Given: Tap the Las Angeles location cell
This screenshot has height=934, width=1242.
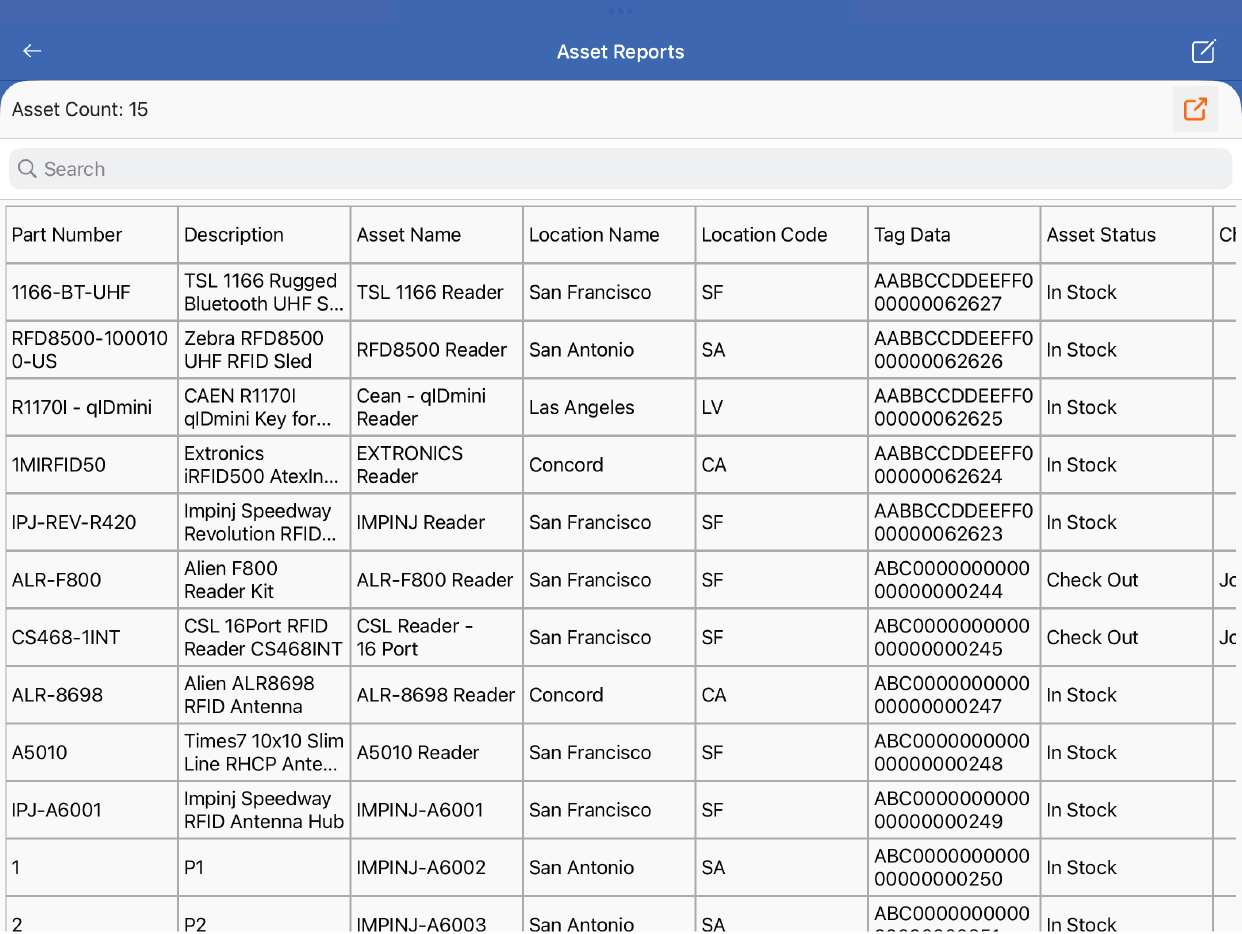Looking at the screenshot, I should (x=582, y=408).
